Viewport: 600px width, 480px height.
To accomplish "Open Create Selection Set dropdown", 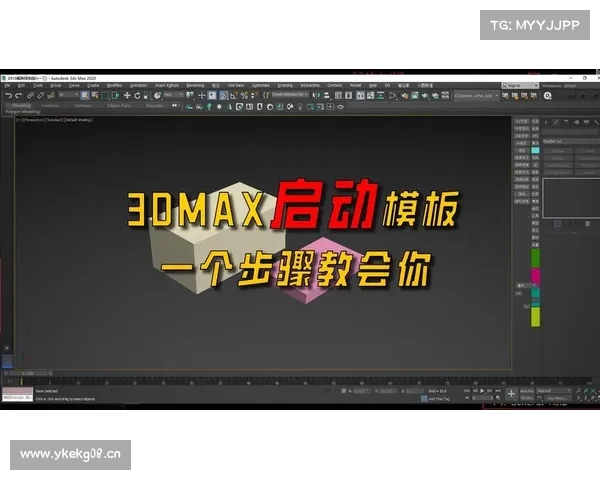I will pyautogui.click(x=290, y=95).
